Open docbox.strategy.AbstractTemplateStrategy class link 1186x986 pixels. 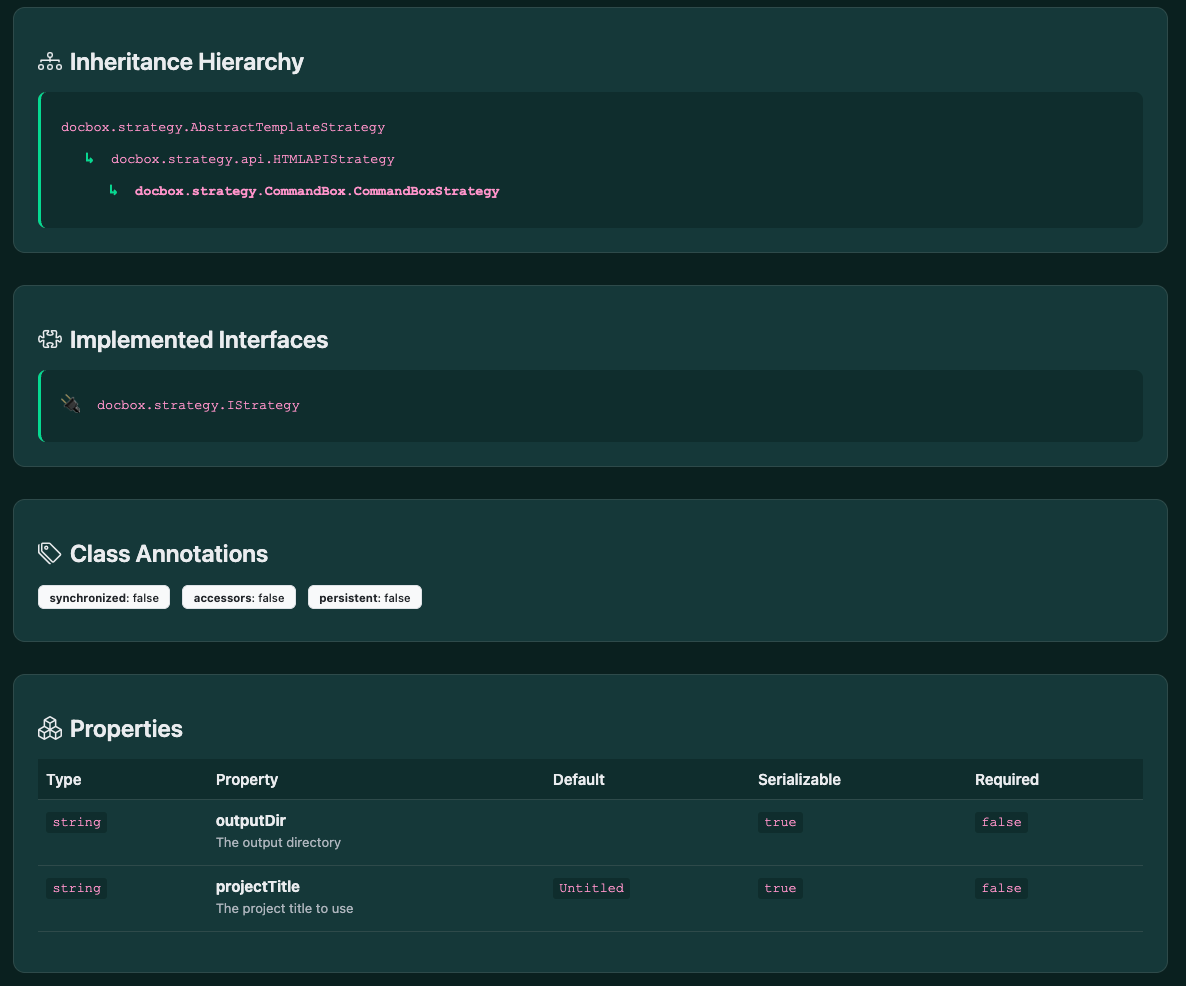[223, 127]
